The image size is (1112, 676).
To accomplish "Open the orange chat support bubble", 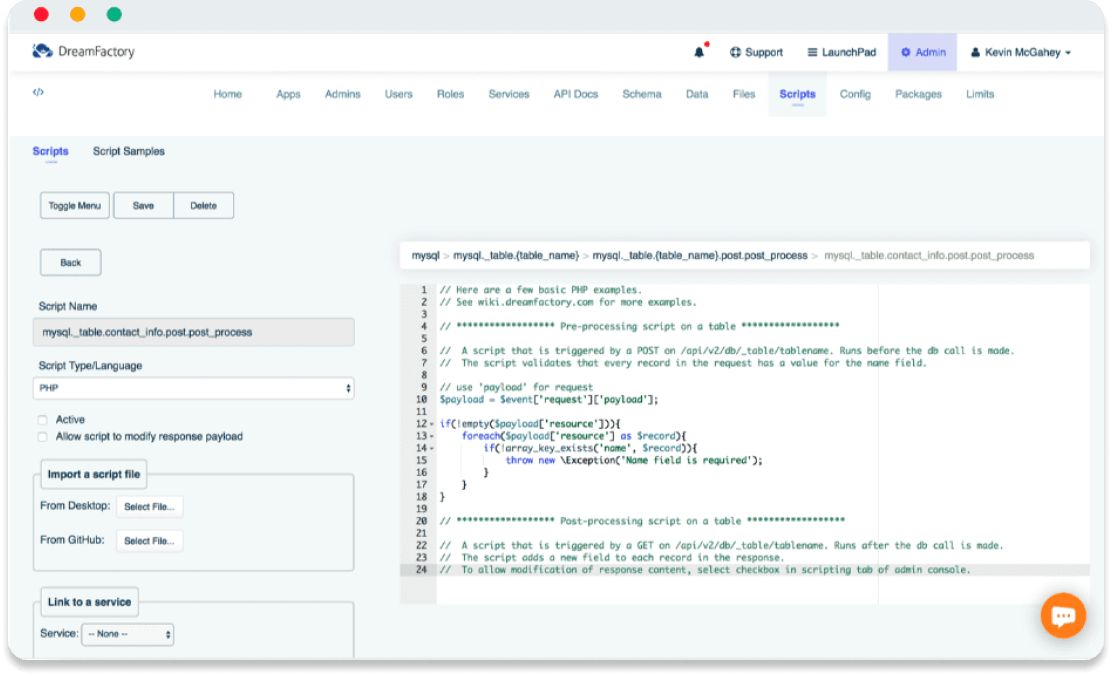I will (x=1063, y=616).
